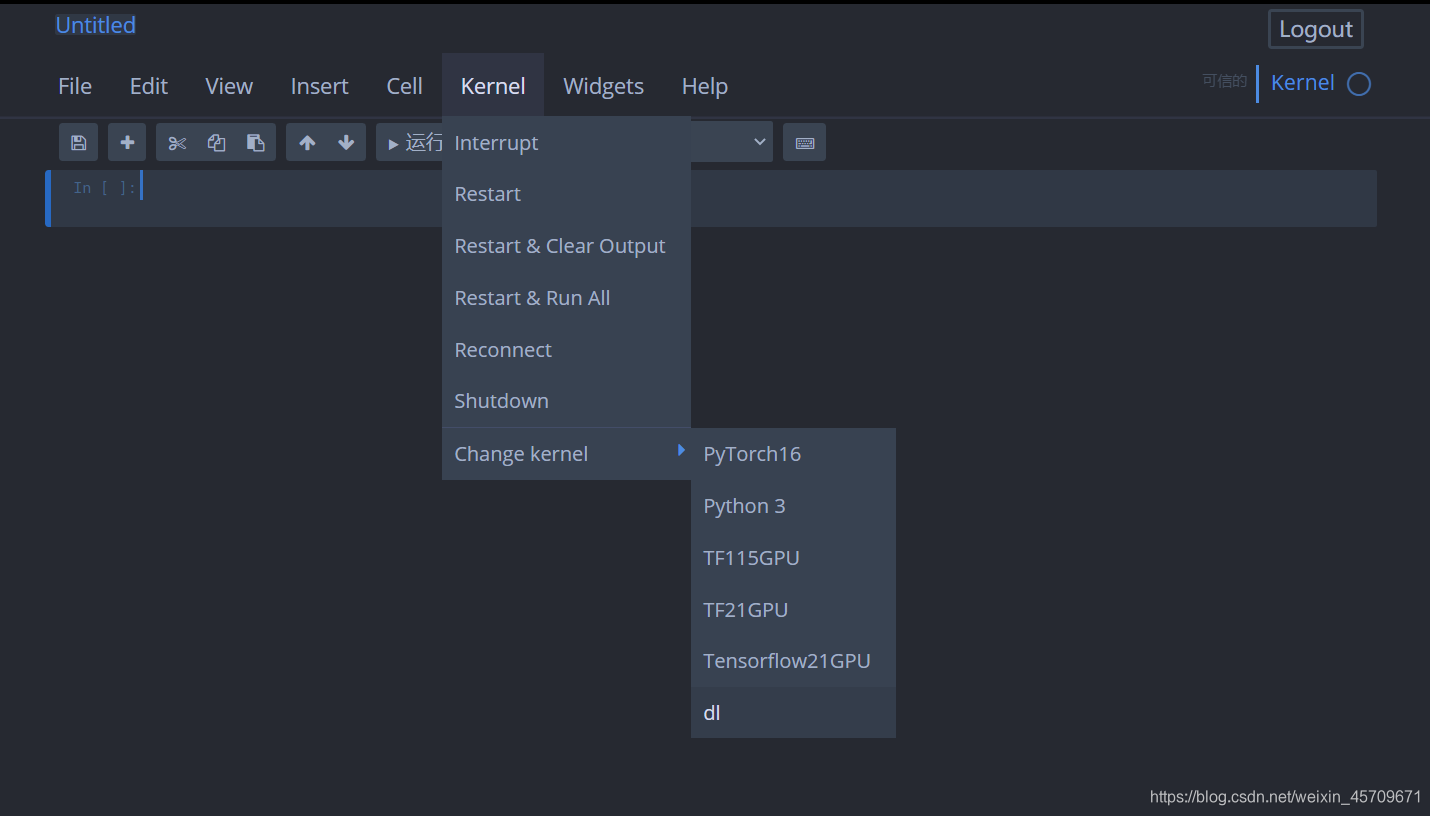Open the cell type dropdown
The width and height of the screenshot is (1430, 816).
click(732, 142)
